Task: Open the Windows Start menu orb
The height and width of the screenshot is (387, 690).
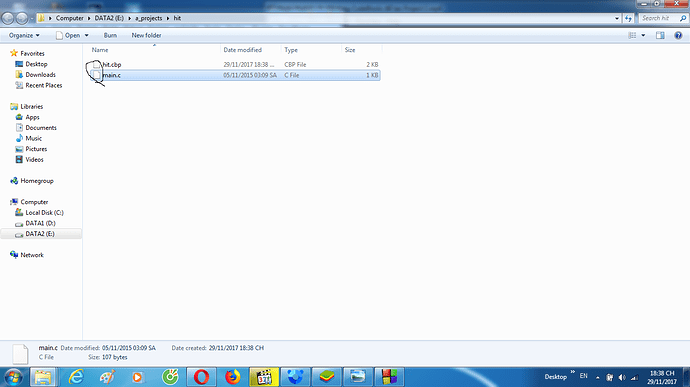Action: click(x=13, y=377)
